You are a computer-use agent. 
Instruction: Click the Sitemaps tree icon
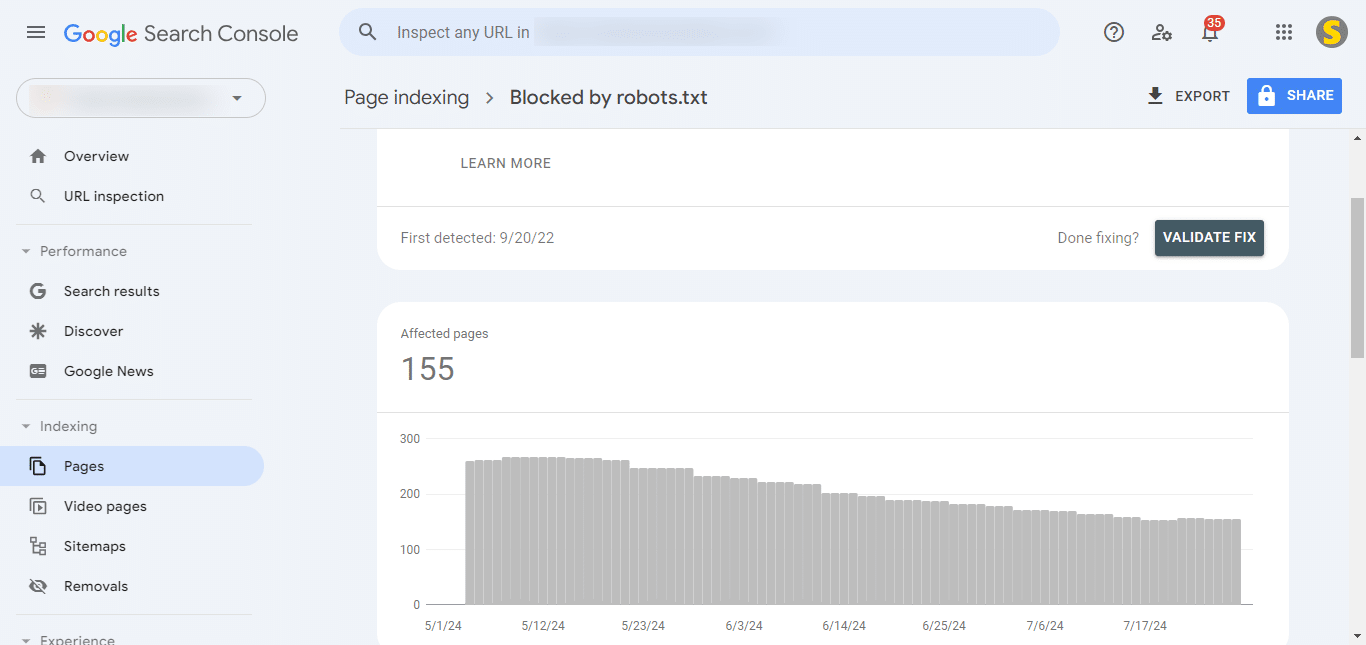coord(38,546)
